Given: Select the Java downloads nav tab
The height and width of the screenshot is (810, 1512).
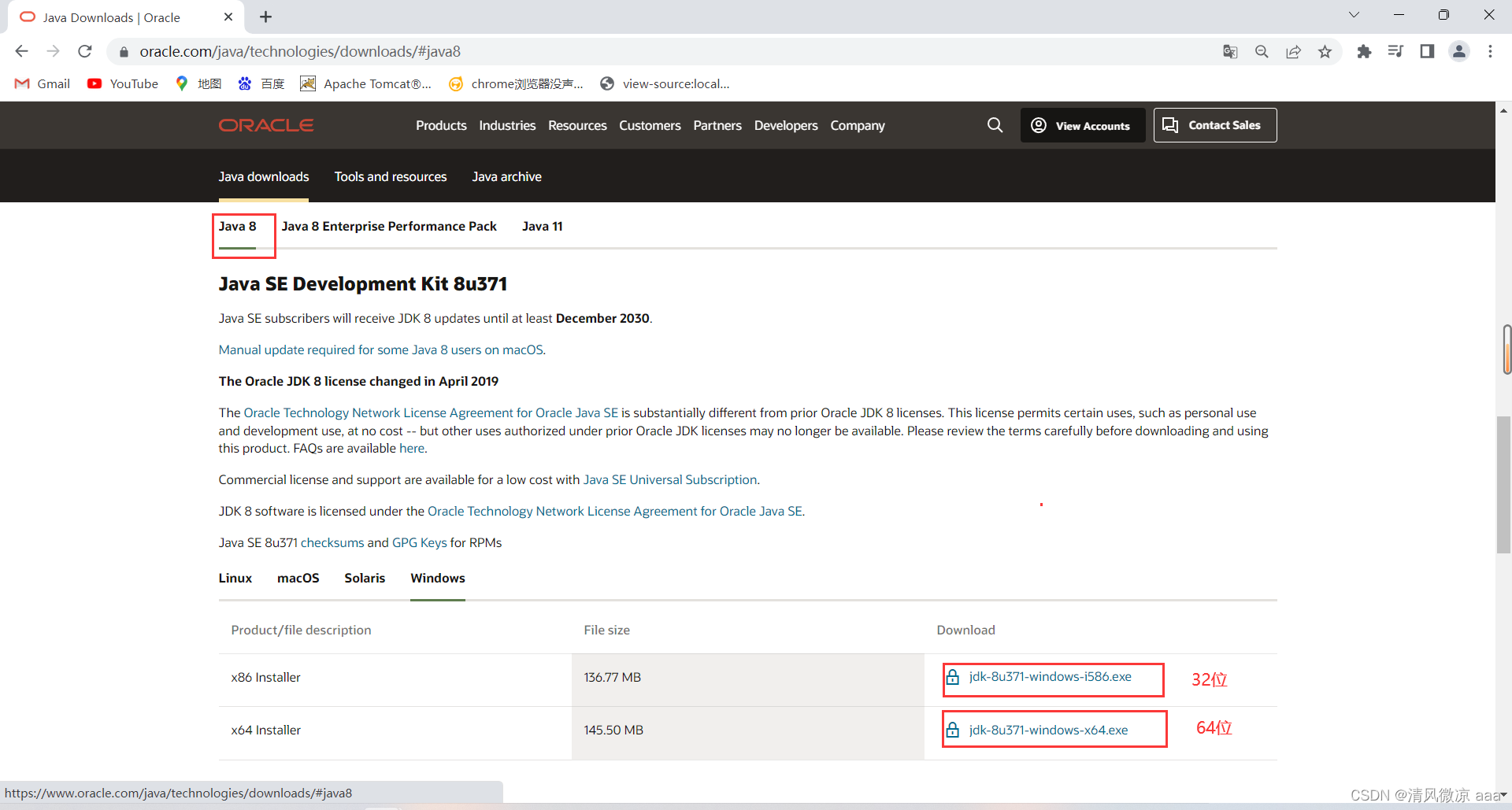Looking at the screenshot, I should [264, 176].
